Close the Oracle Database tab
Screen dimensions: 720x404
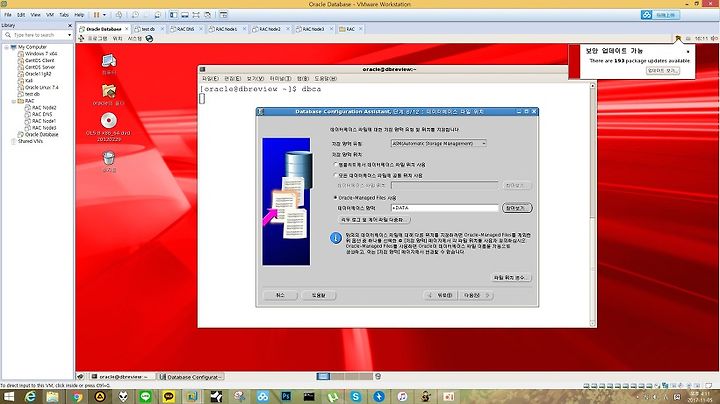(127, 29)
